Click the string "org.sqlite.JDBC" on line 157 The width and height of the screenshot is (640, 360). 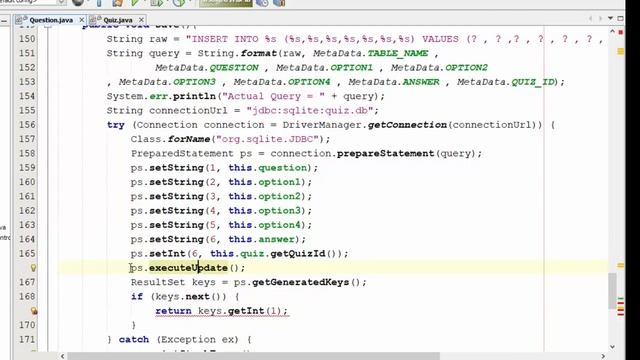pyautogui.click(x=267, y=139)
